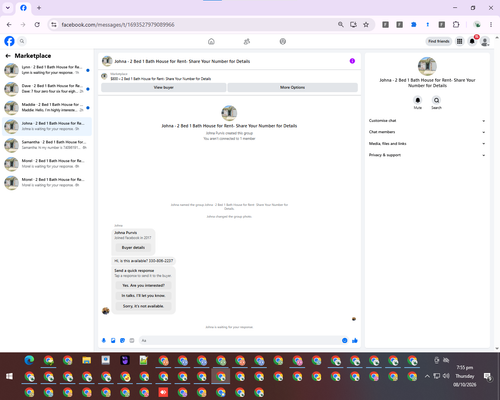Record a voice clip with microphone icon

click(x=104, y=340)
